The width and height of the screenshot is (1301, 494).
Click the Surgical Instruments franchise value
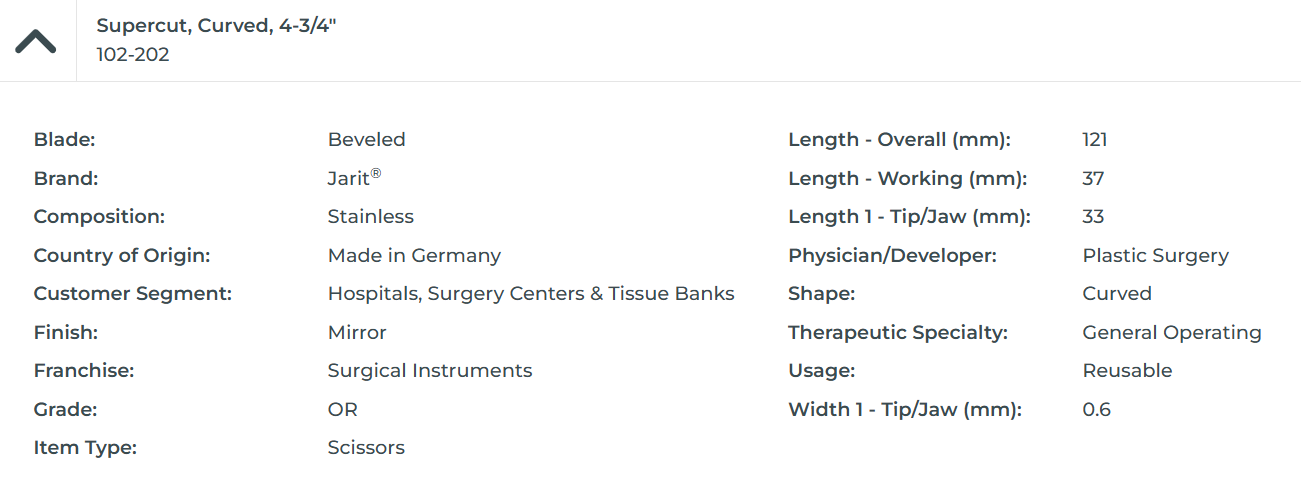point(430,371)
